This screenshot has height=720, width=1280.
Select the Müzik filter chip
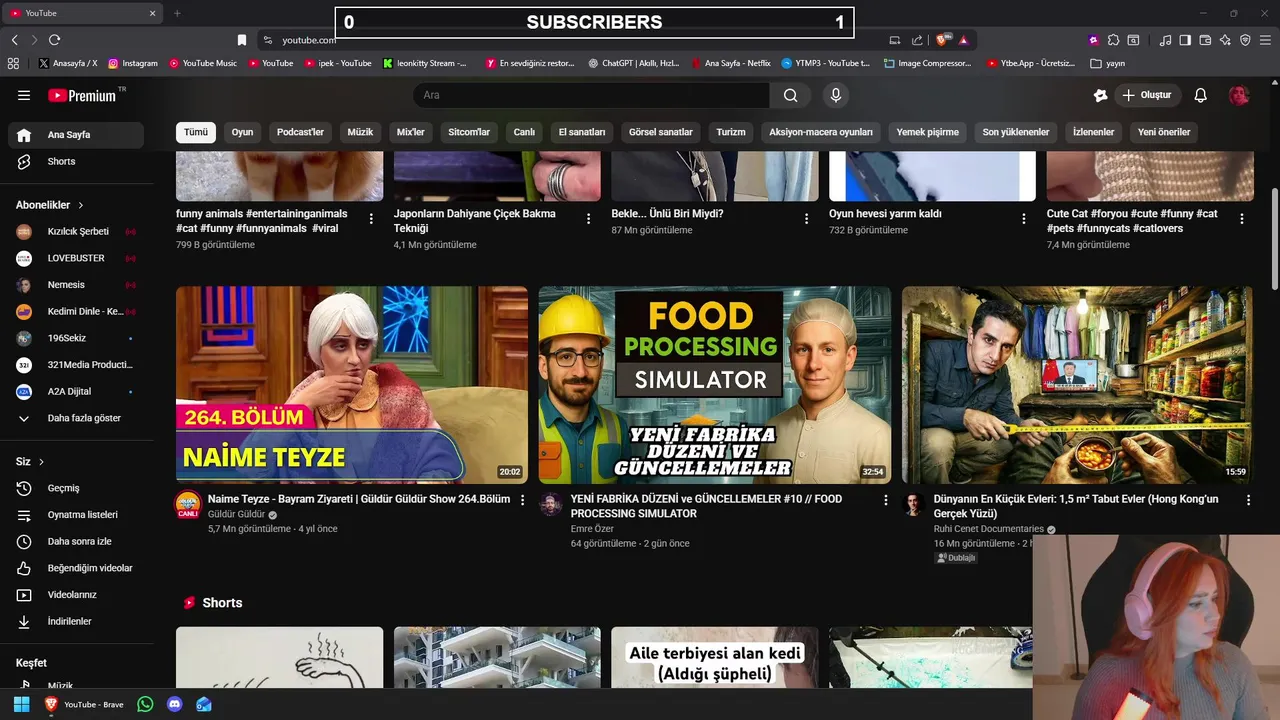[x=360, y=132]
